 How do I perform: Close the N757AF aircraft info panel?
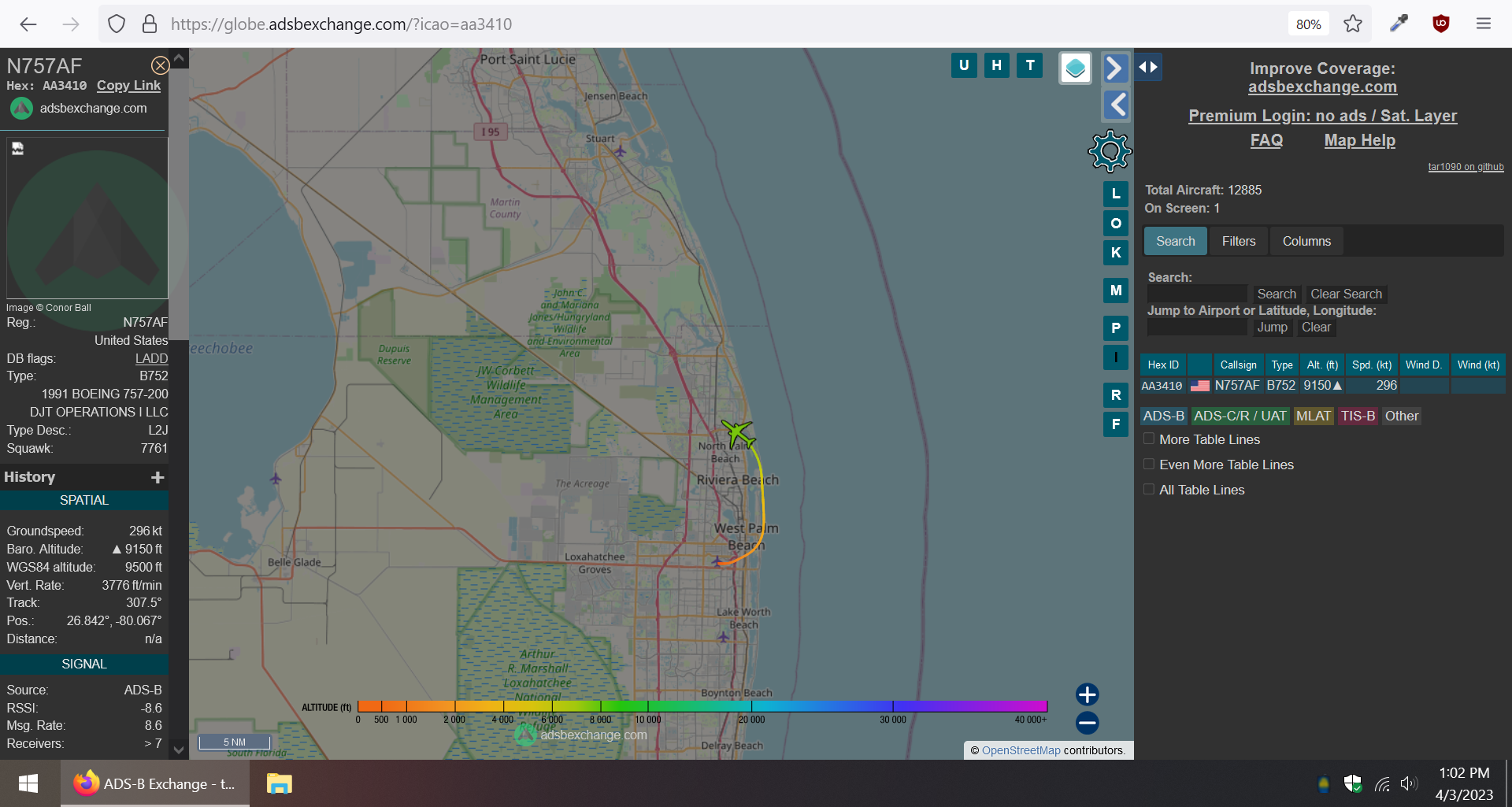pyautogui.click(x=160, y=65)
